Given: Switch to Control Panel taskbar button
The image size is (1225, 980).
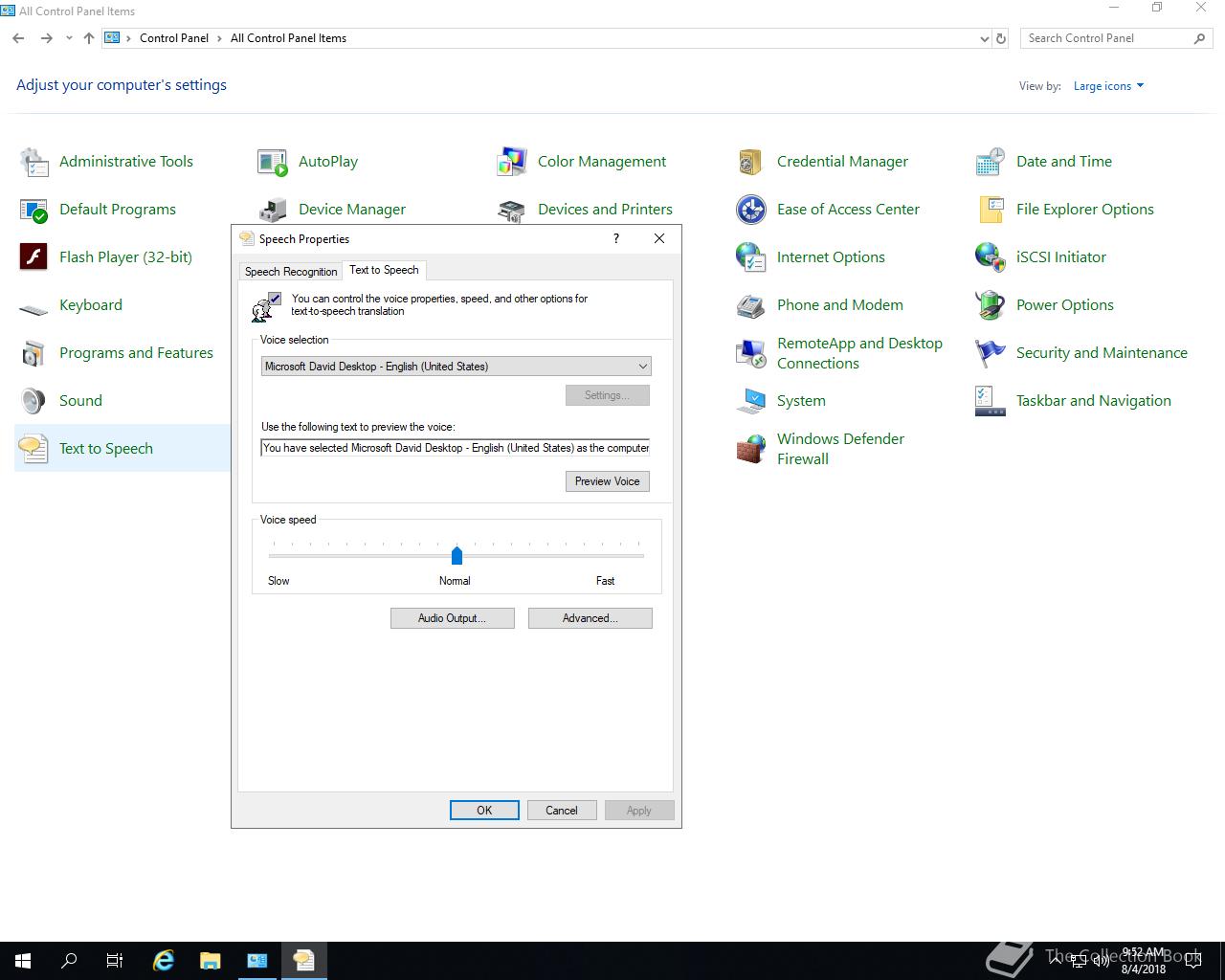Looking at the screenshot, I should pyautogui.click(x=257, y=961).
